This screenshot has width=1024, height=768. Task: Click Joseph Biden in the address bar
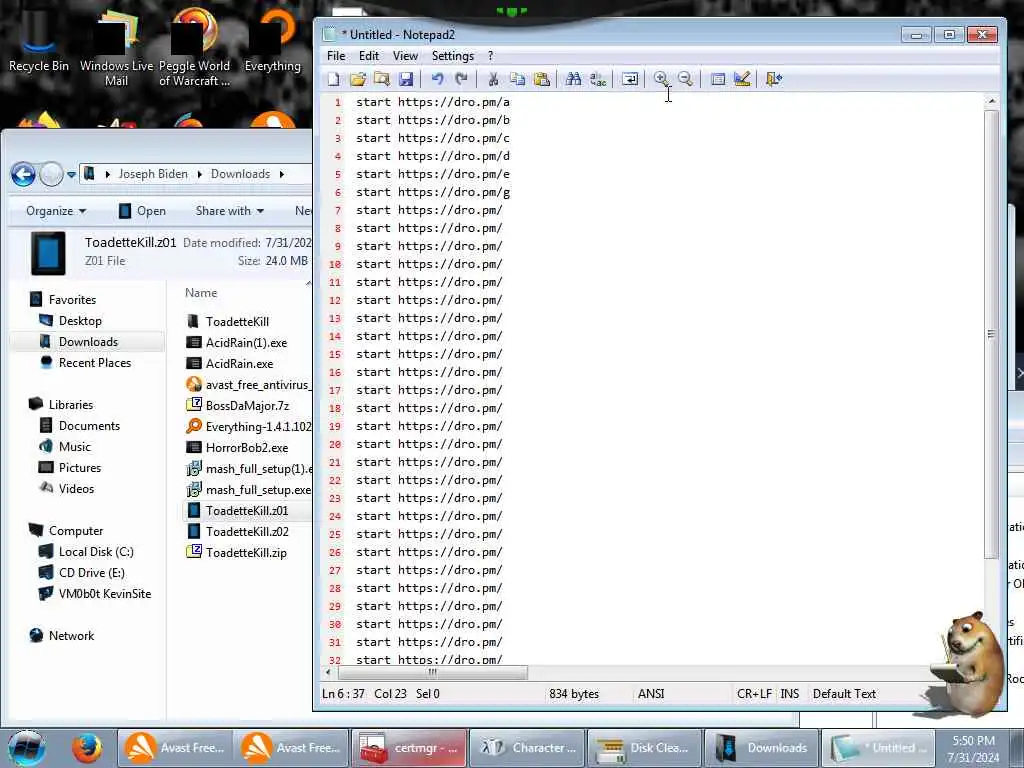[x=153, y=174]
